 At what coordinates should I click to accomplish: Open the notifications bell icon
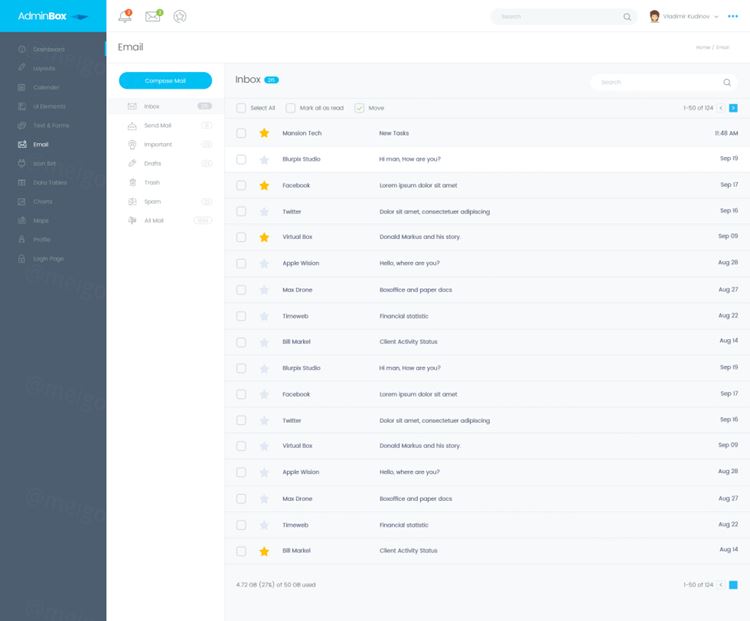[x=125, y=16]
